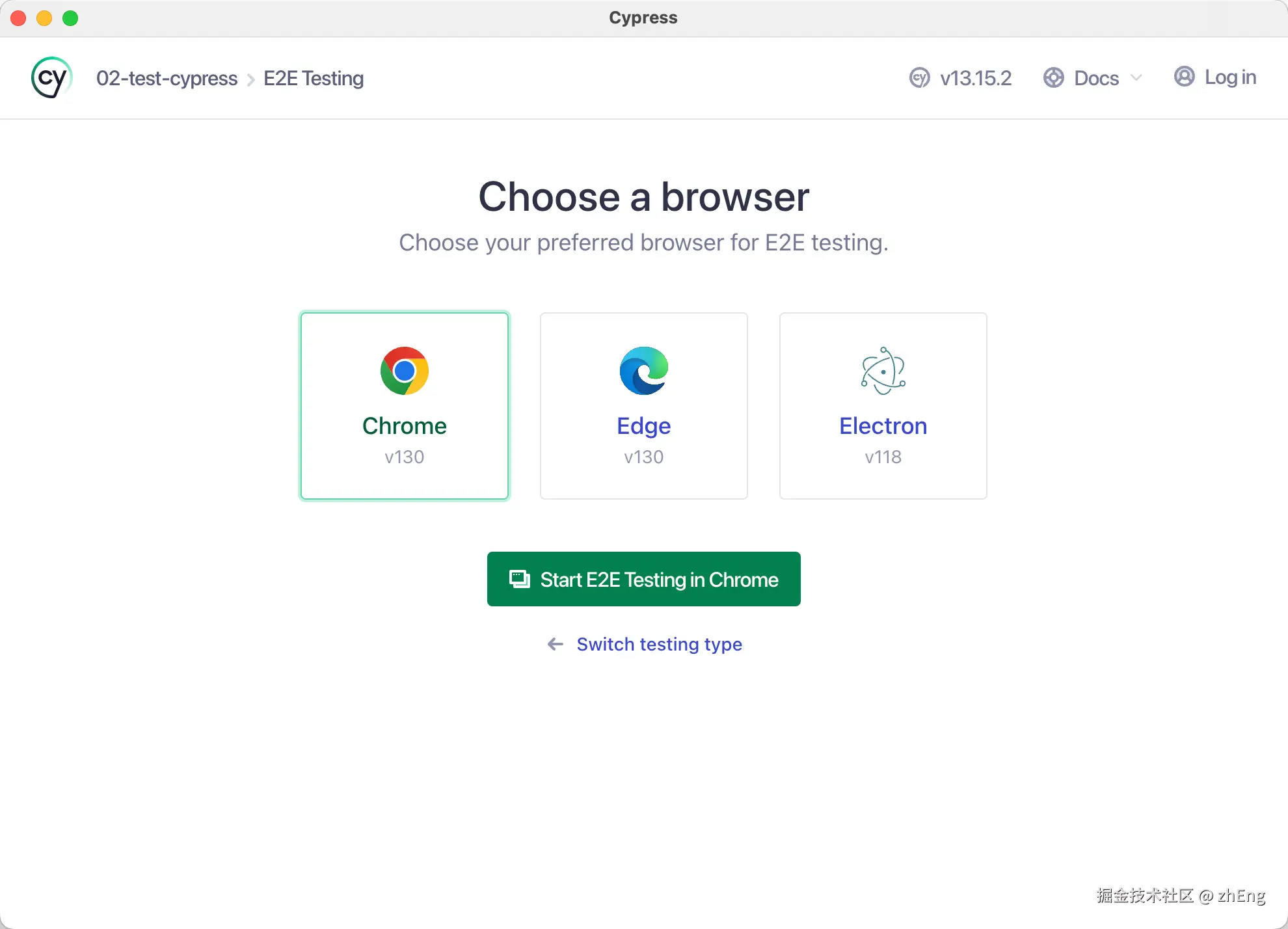
Task: Click the user avatar icon
Action: 1184,77
